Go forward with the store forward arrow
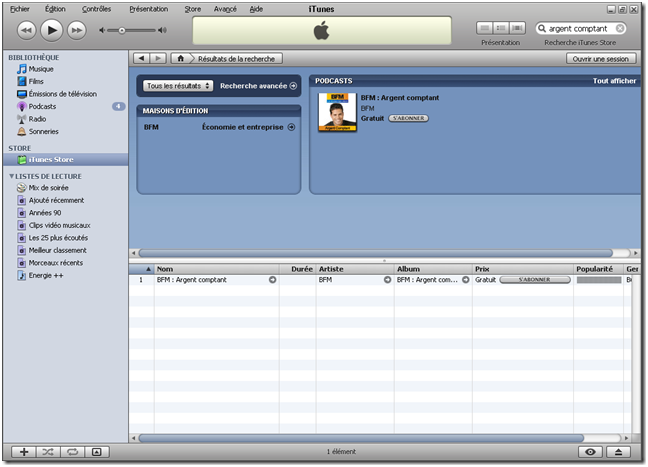 coord(158,59)
